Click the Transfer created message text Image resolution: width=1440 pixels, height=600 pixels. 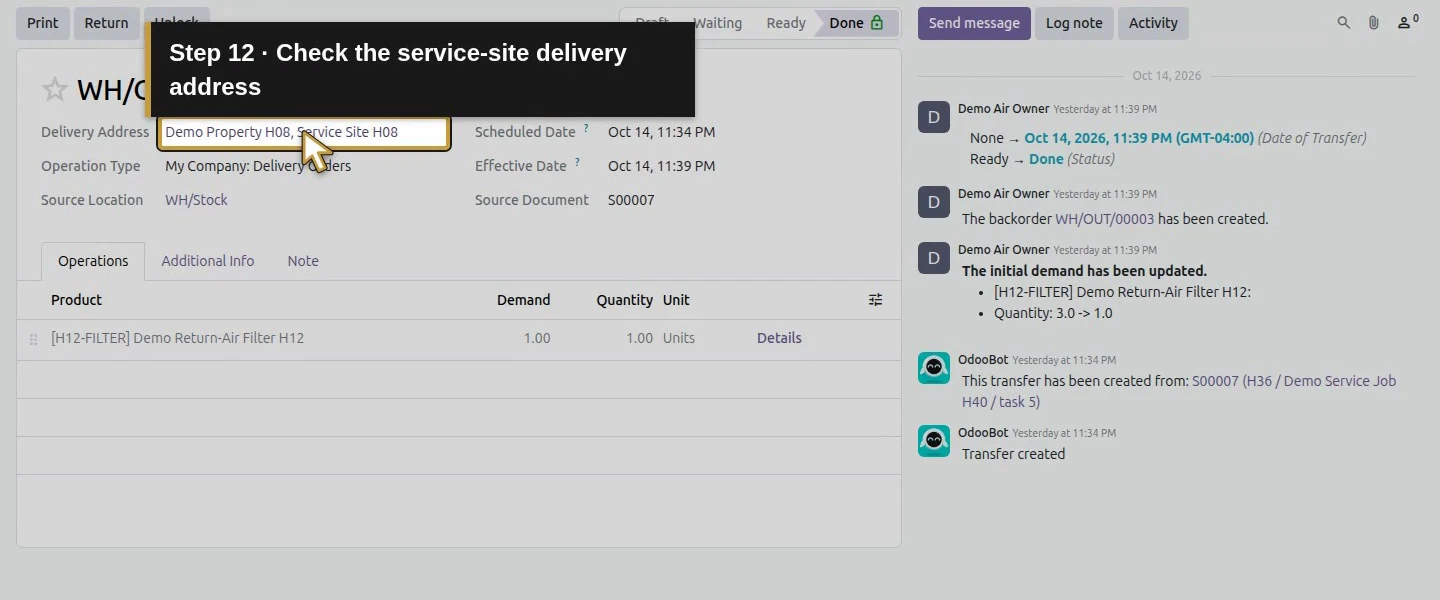tap(1013, 454)
